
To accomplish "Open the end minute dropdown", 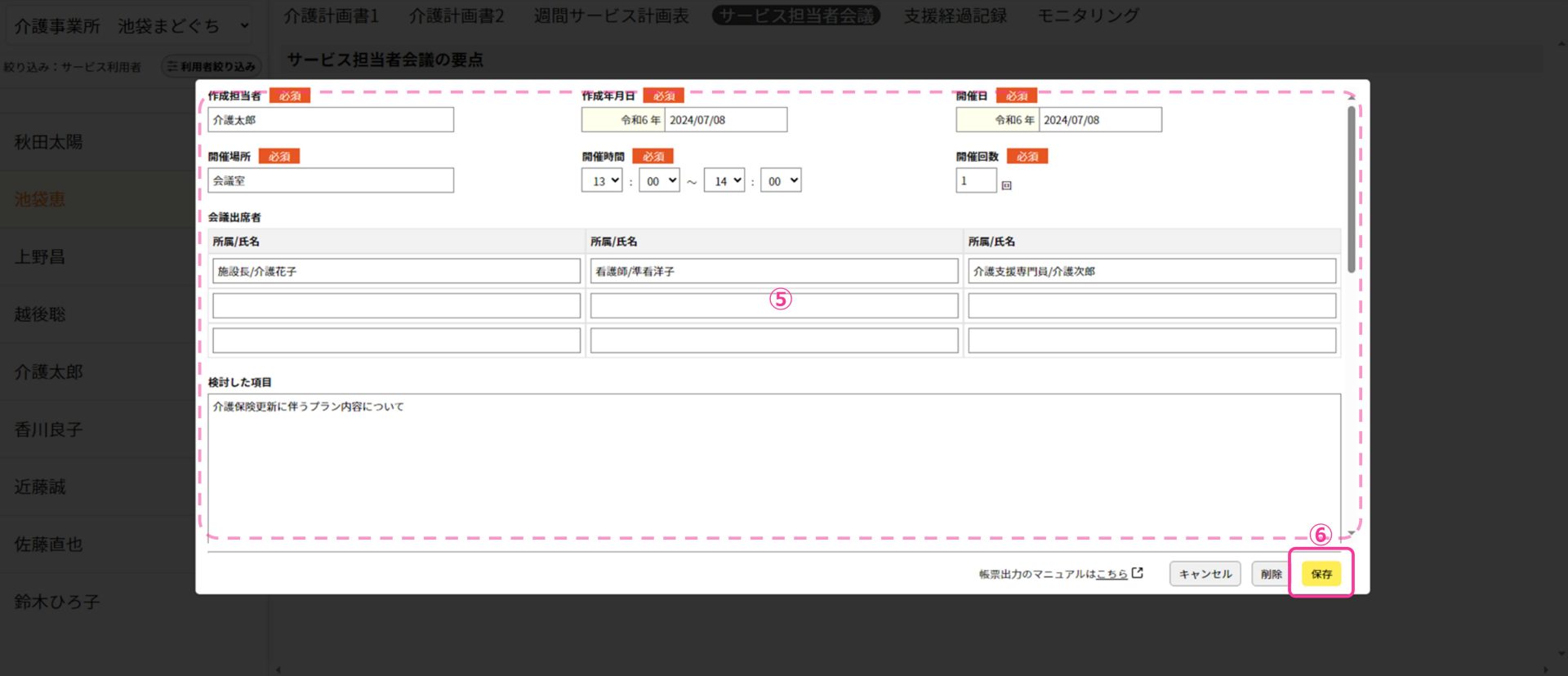I will point(781,180).
